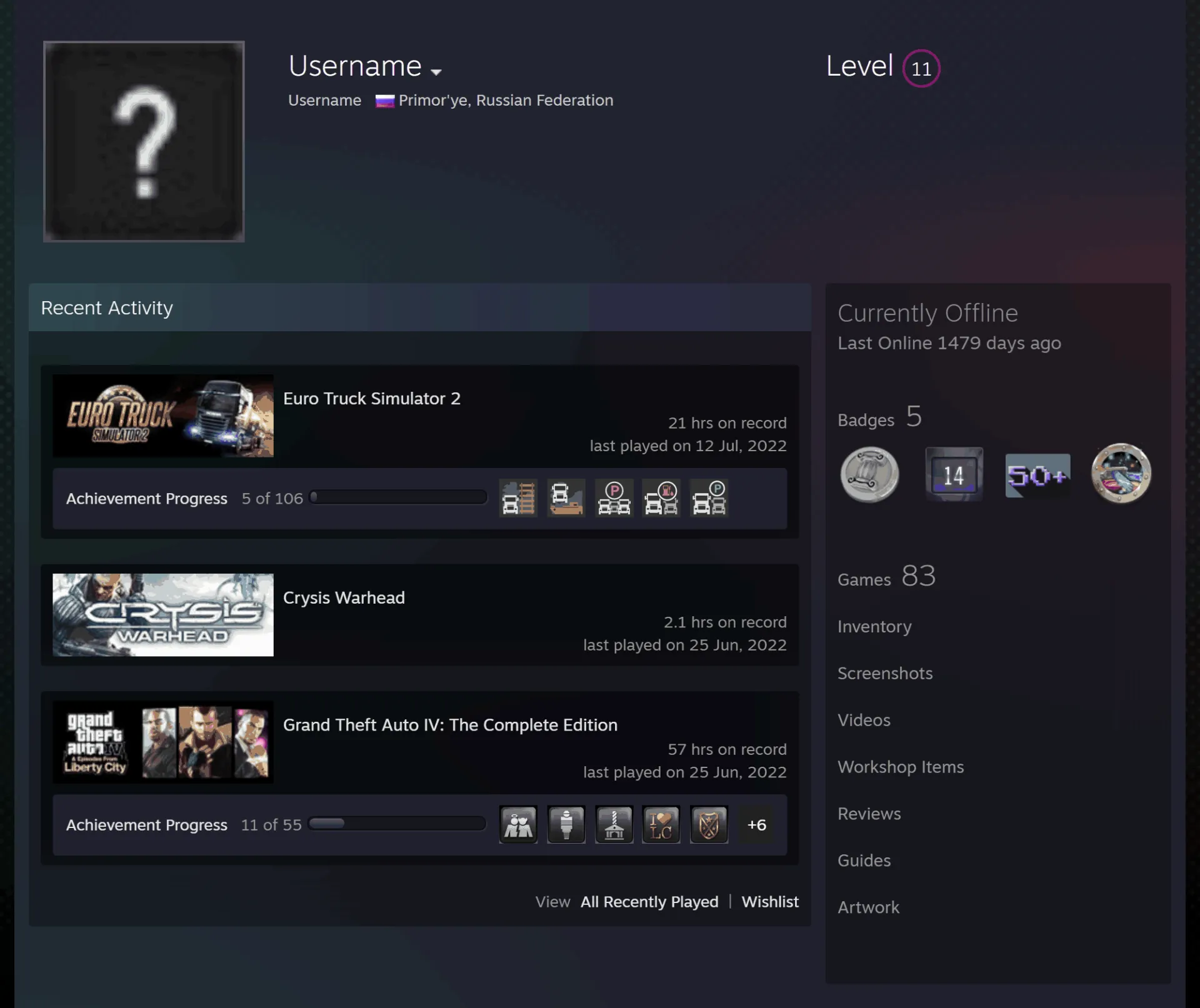Open the Crysis Warhead banner image
This screenshot has width=1200, height=1008.
pos(163,615)
